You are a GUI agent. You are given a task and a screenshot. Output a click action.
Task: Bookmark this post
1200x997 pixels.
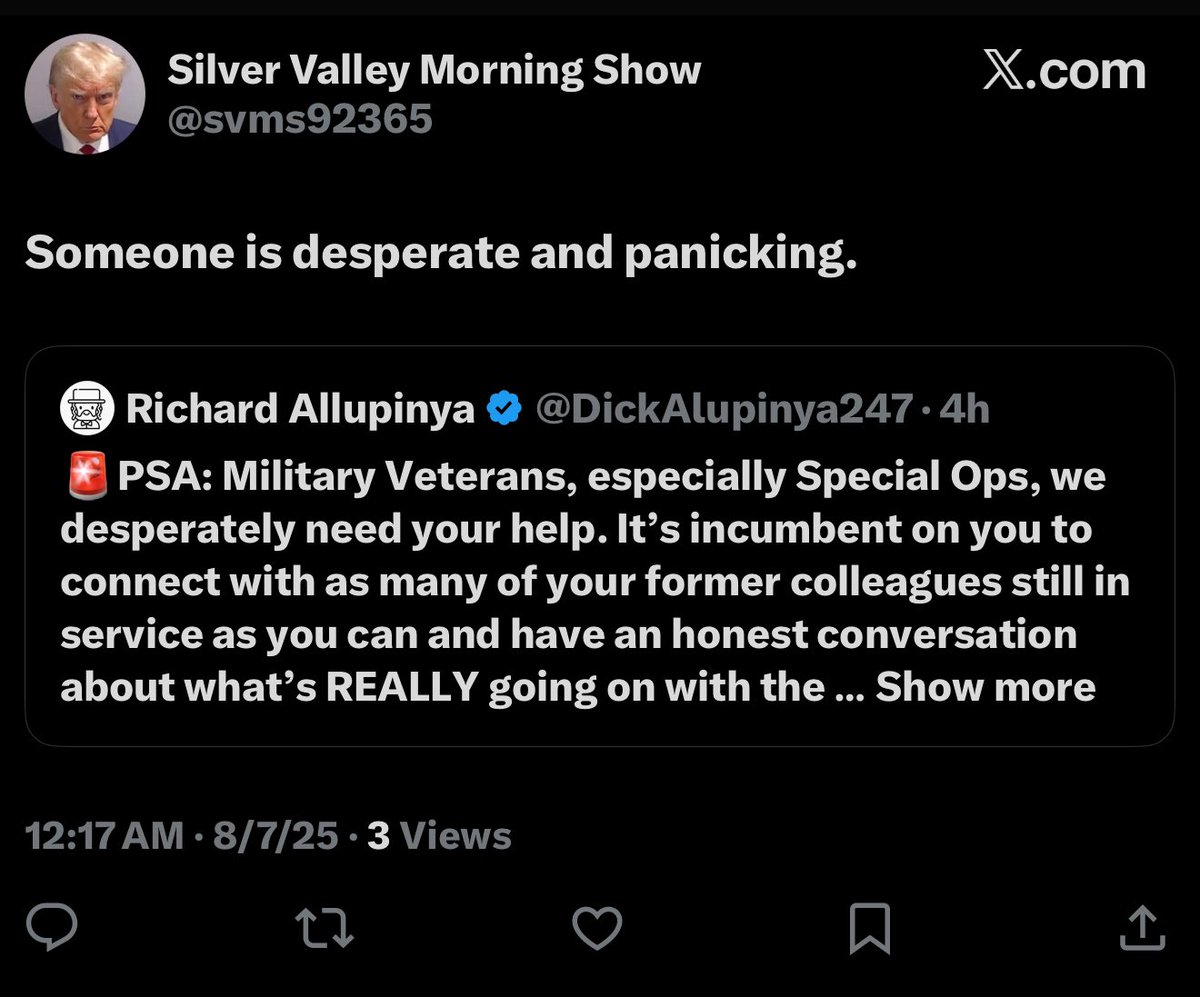(x=868, y=928)
